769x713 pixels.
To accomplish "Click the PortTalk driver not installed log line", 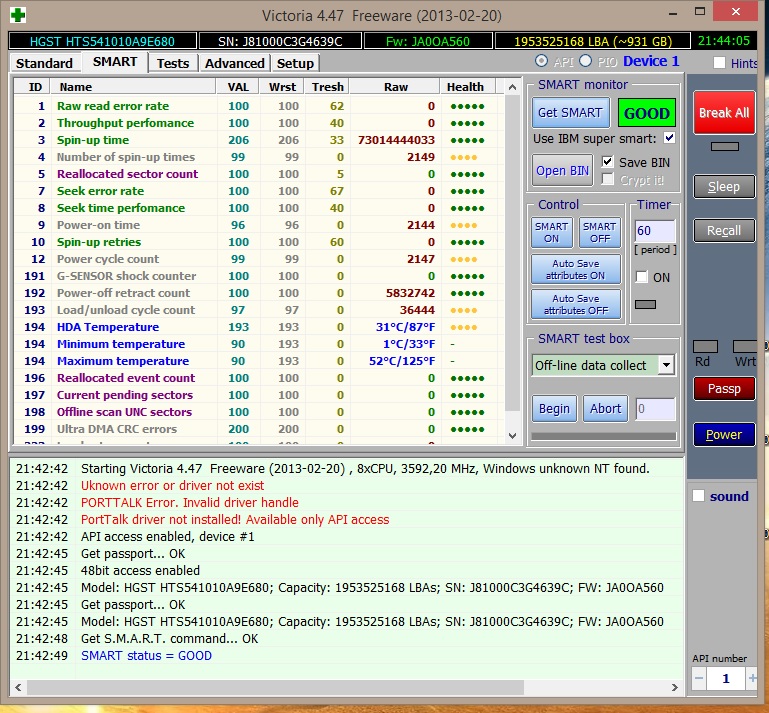I will (x=235, y=519).
